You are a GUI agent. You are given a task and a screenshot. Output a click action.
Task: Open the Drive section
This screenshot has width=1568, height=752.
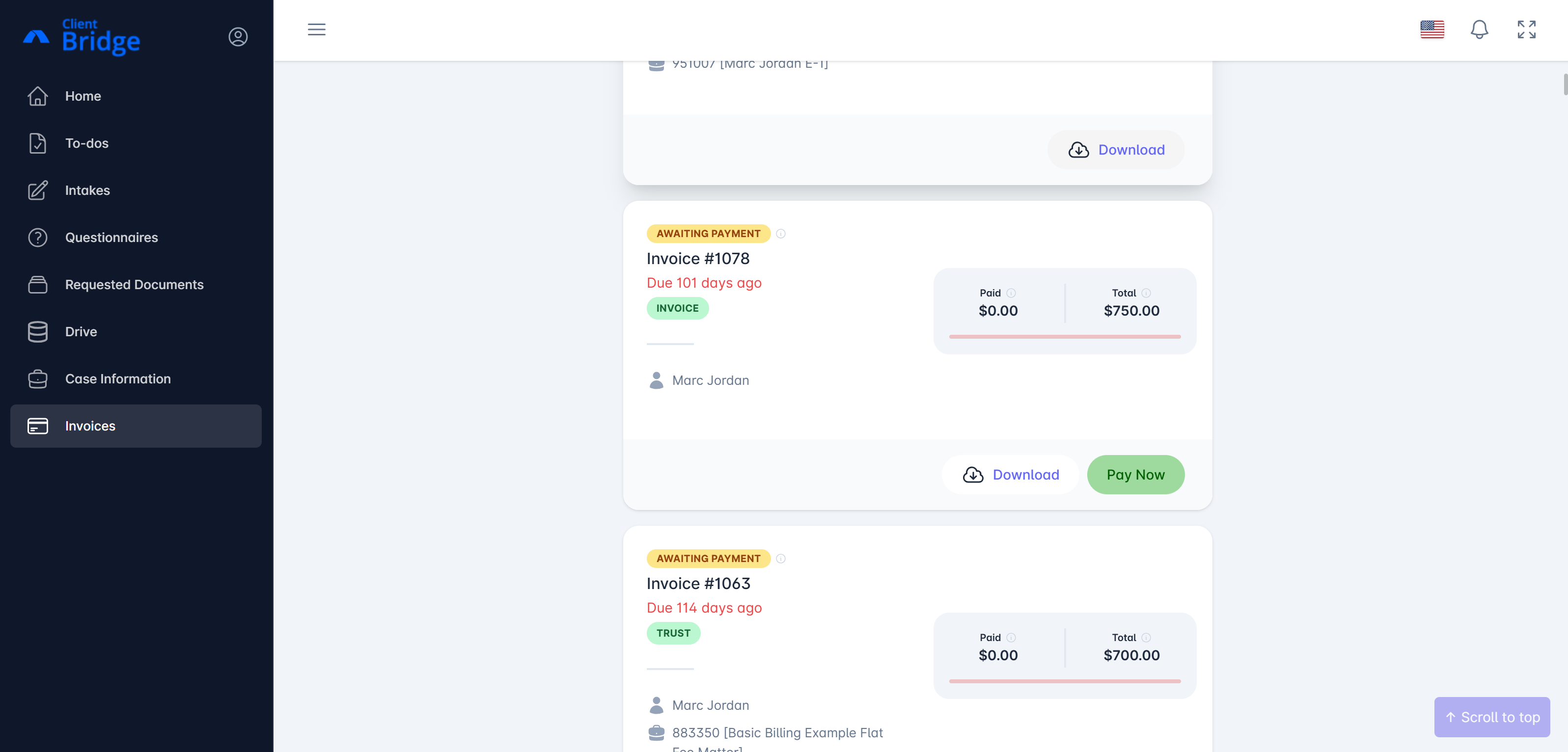81,332
